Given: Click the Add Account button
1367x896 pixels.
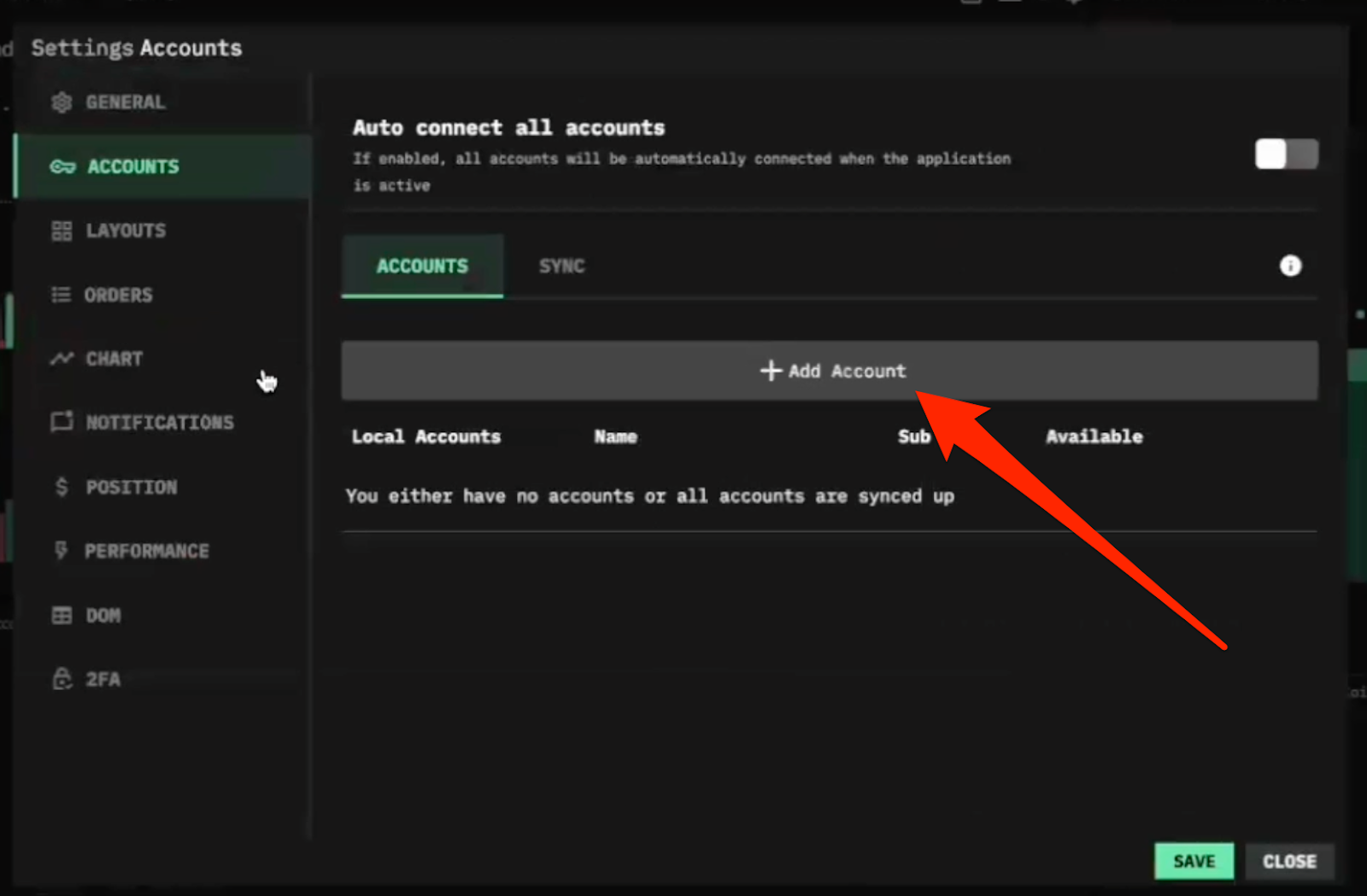Looking at the screenshot, I should [x=830, y=371].
